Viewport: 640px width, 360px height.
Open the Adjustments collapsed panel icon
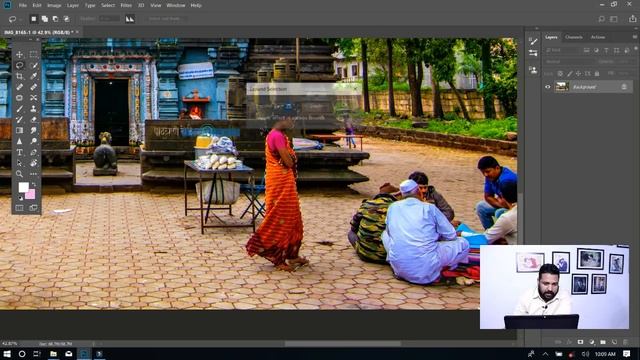(533, 53)
